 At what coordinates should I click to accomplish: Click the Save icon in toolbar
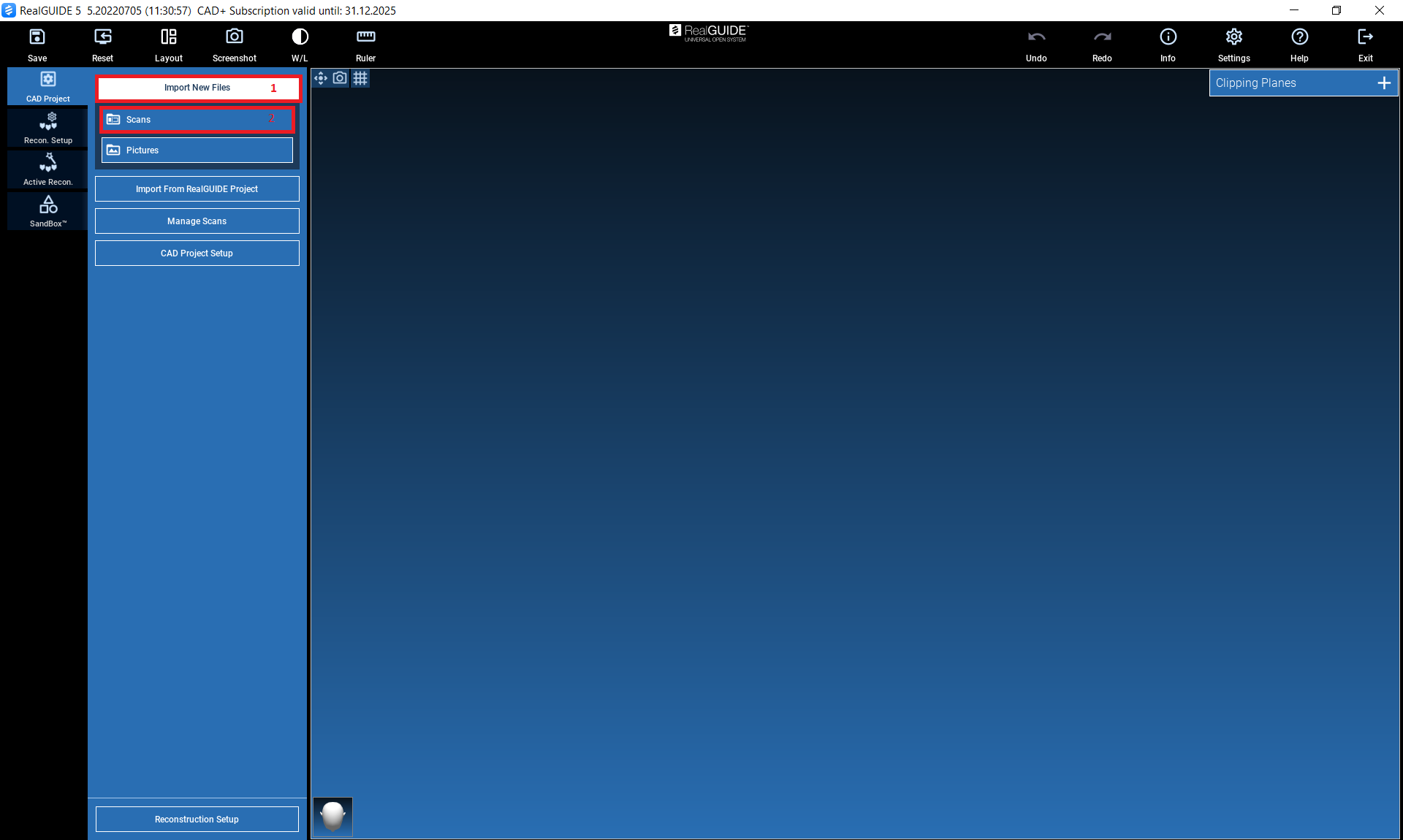click(x=37, y=37)
